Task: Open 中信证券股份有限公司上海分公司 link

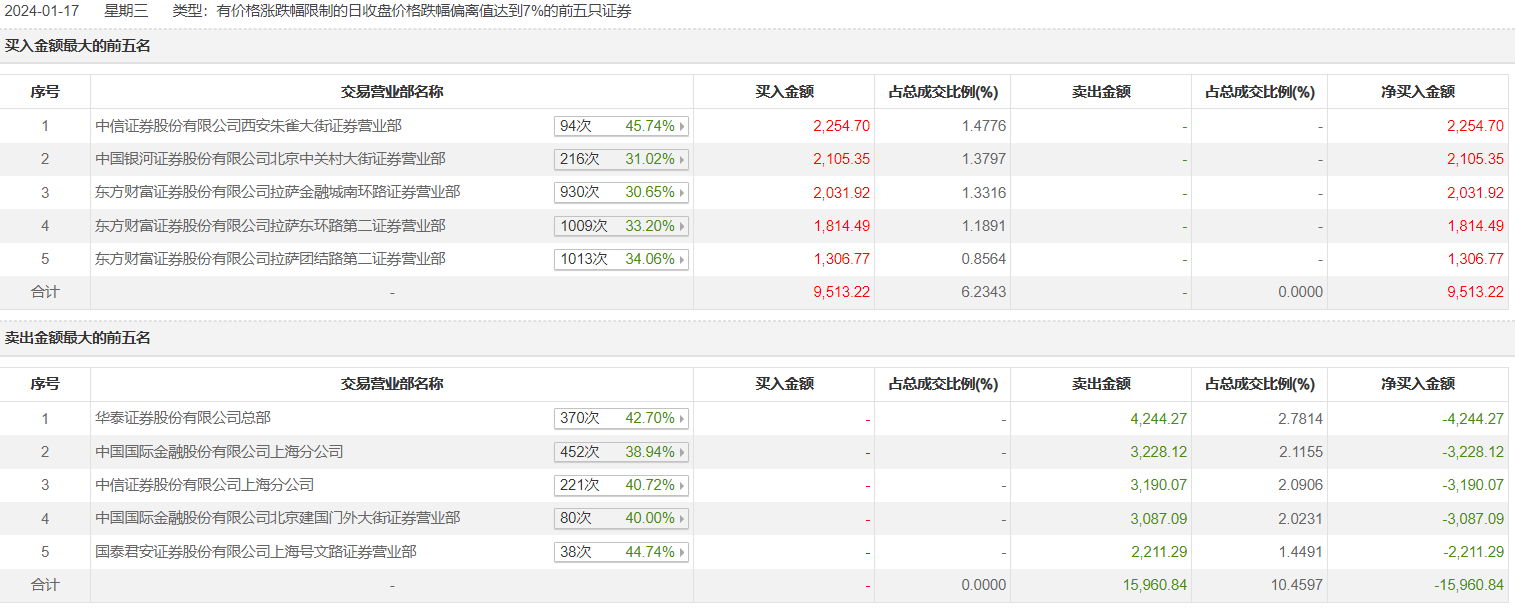Action: [205, 485]
